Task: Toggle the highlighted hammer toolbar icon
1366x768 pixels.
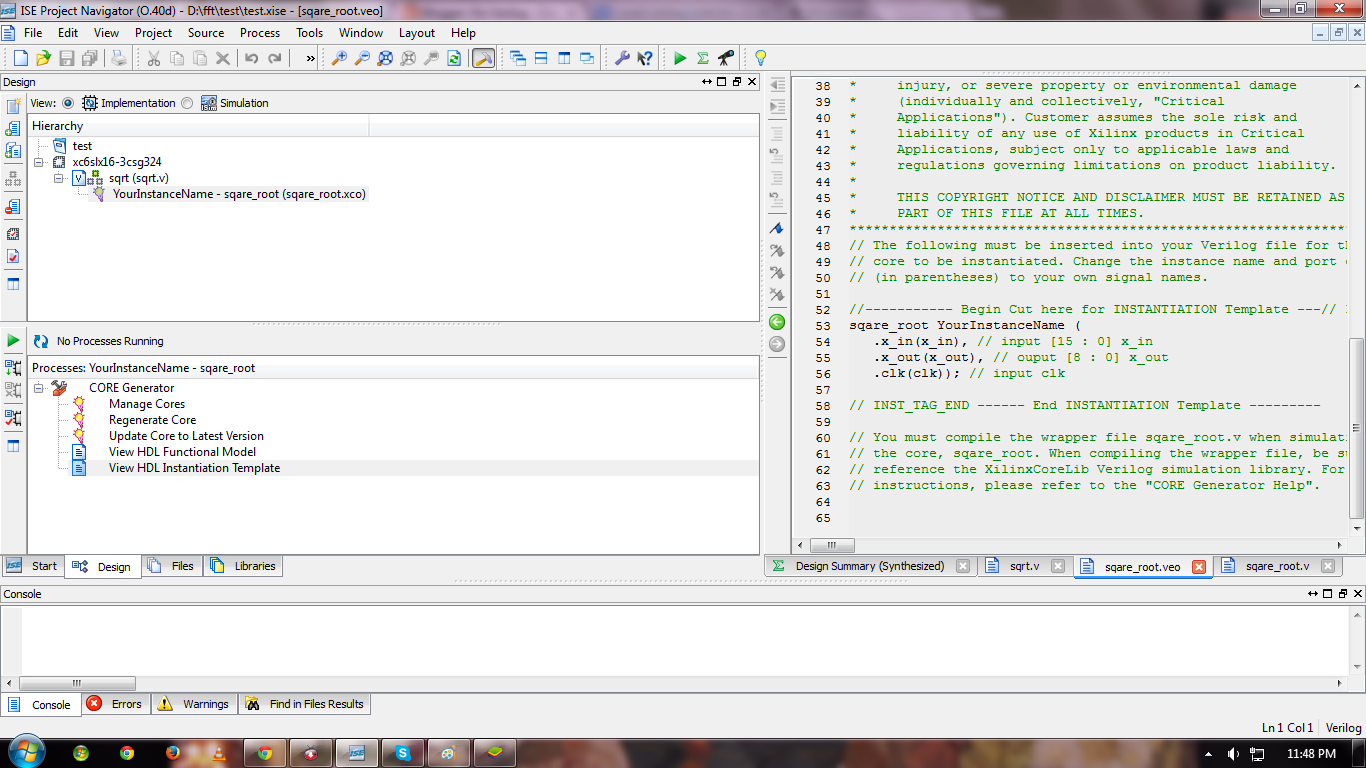Action: pos(483,58)
